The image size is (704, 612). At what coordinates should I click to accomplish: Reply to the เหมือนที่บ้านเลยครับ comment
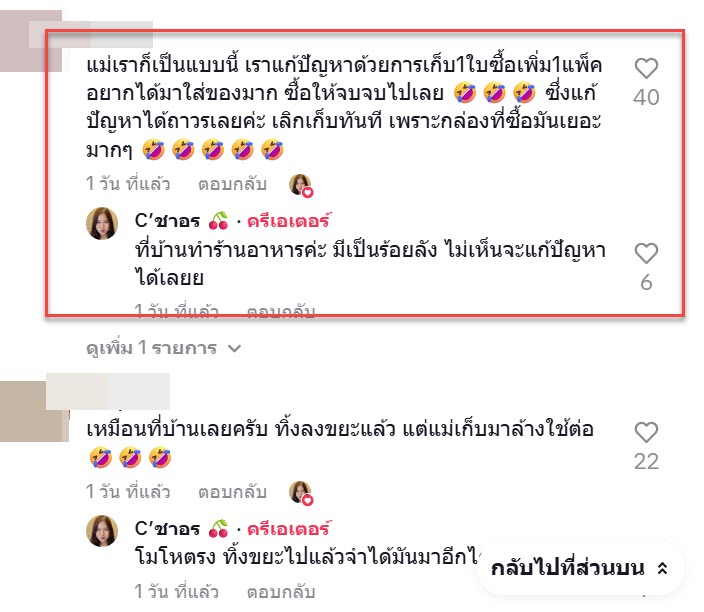(x=233, y=492)
